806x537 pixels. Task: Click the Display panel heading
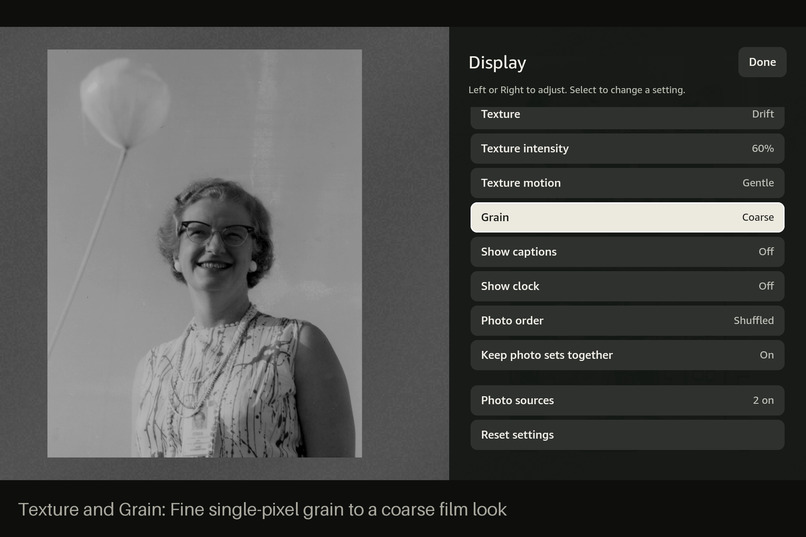pos(497,63)
